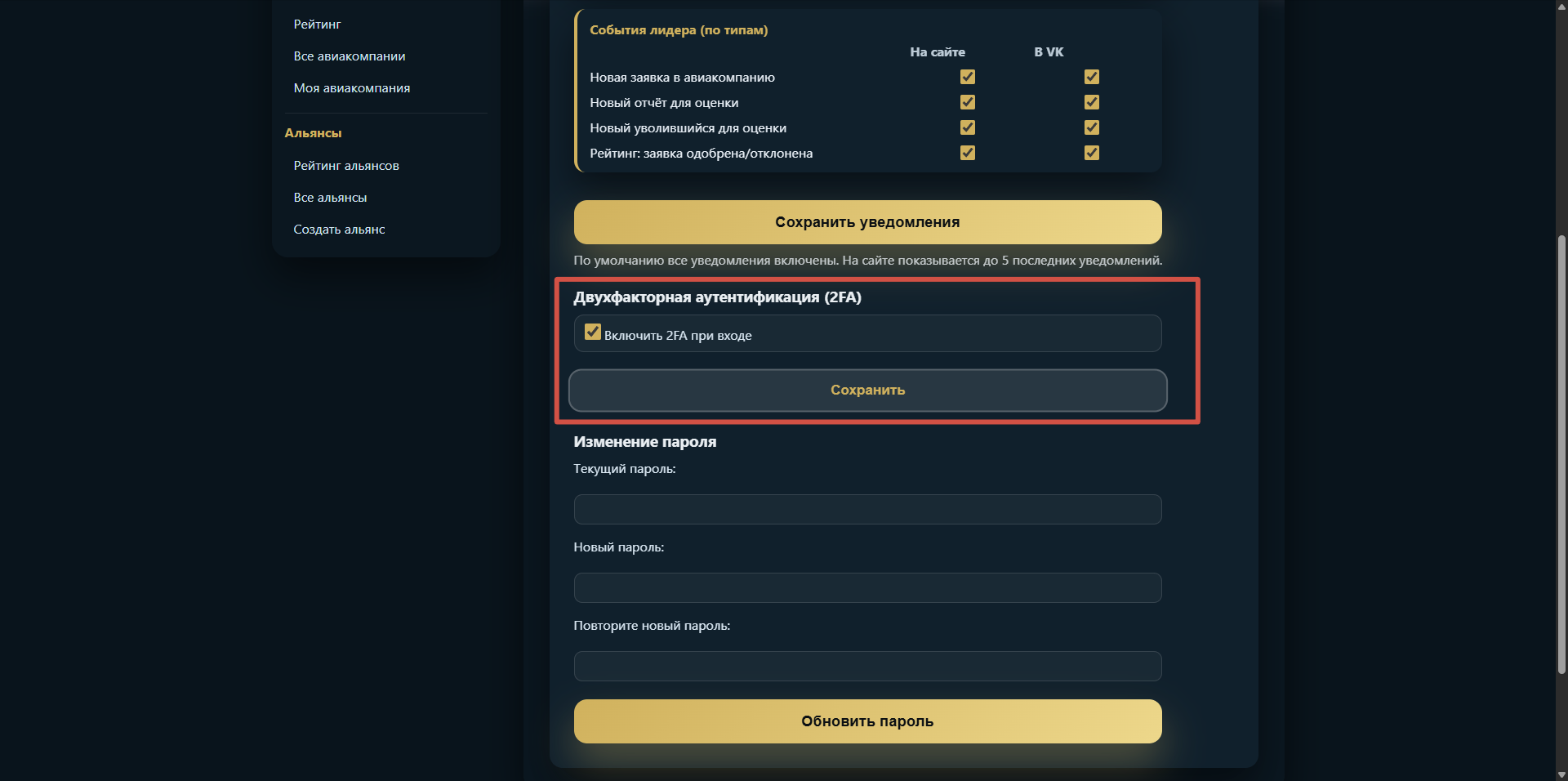Uncheck site notification for 'Новый уволившийся для оценки'
The height and width of the screenshot is (781, 1568).
click(x=968, y=128)
